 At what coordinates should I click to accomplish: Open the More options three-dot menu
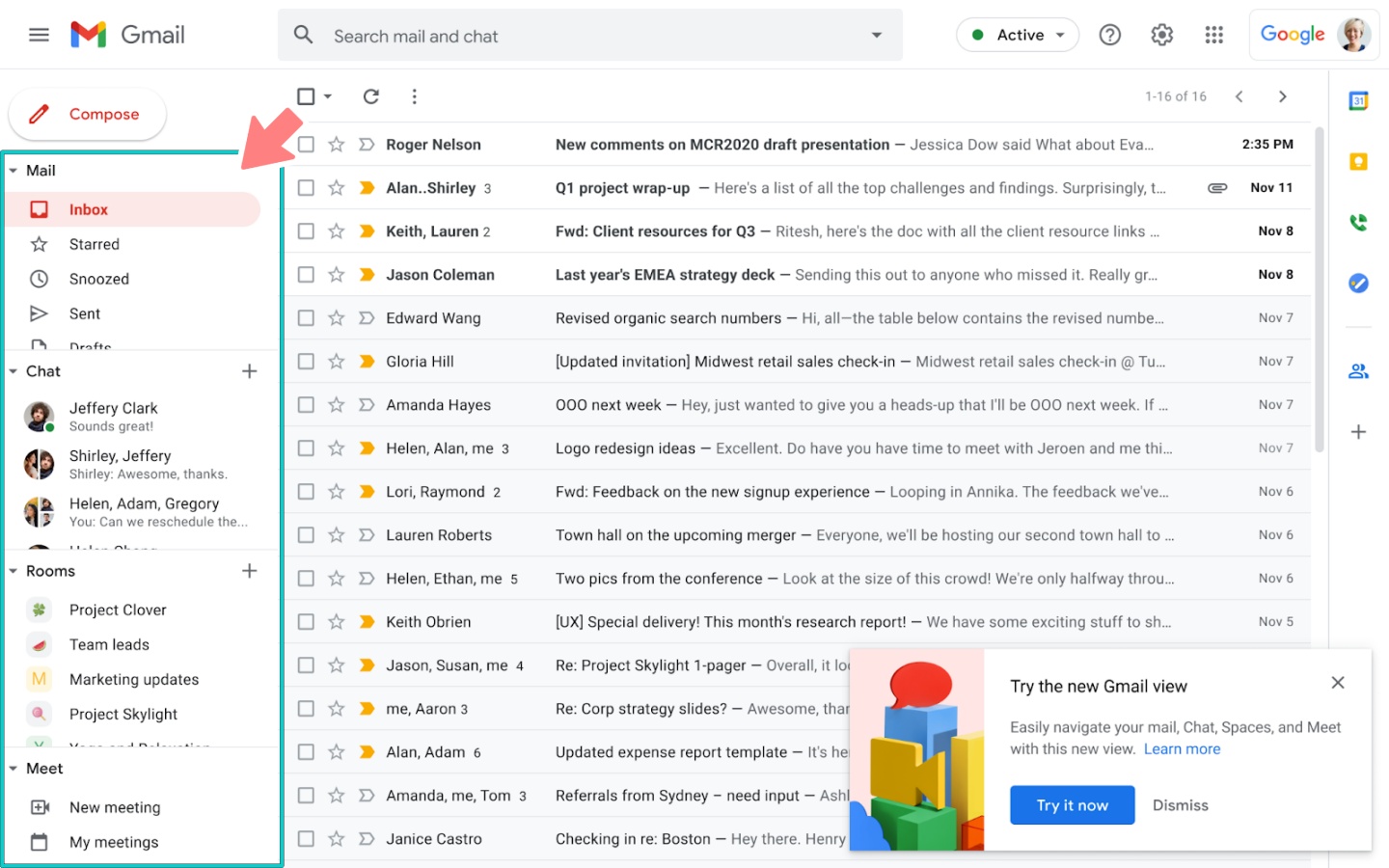415,96
